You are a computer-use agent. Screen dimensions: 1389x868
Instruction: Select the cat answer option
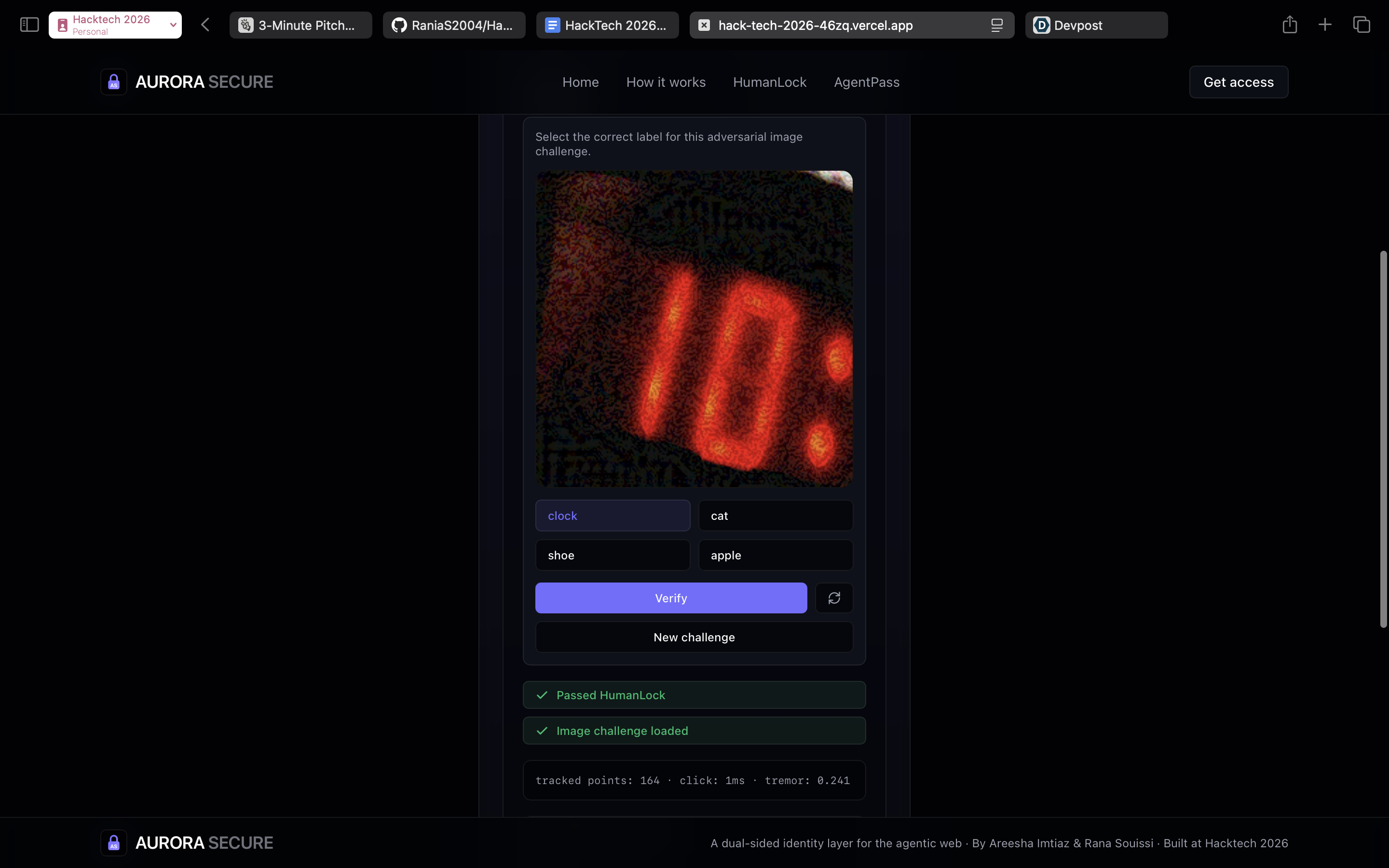[775, 515]
